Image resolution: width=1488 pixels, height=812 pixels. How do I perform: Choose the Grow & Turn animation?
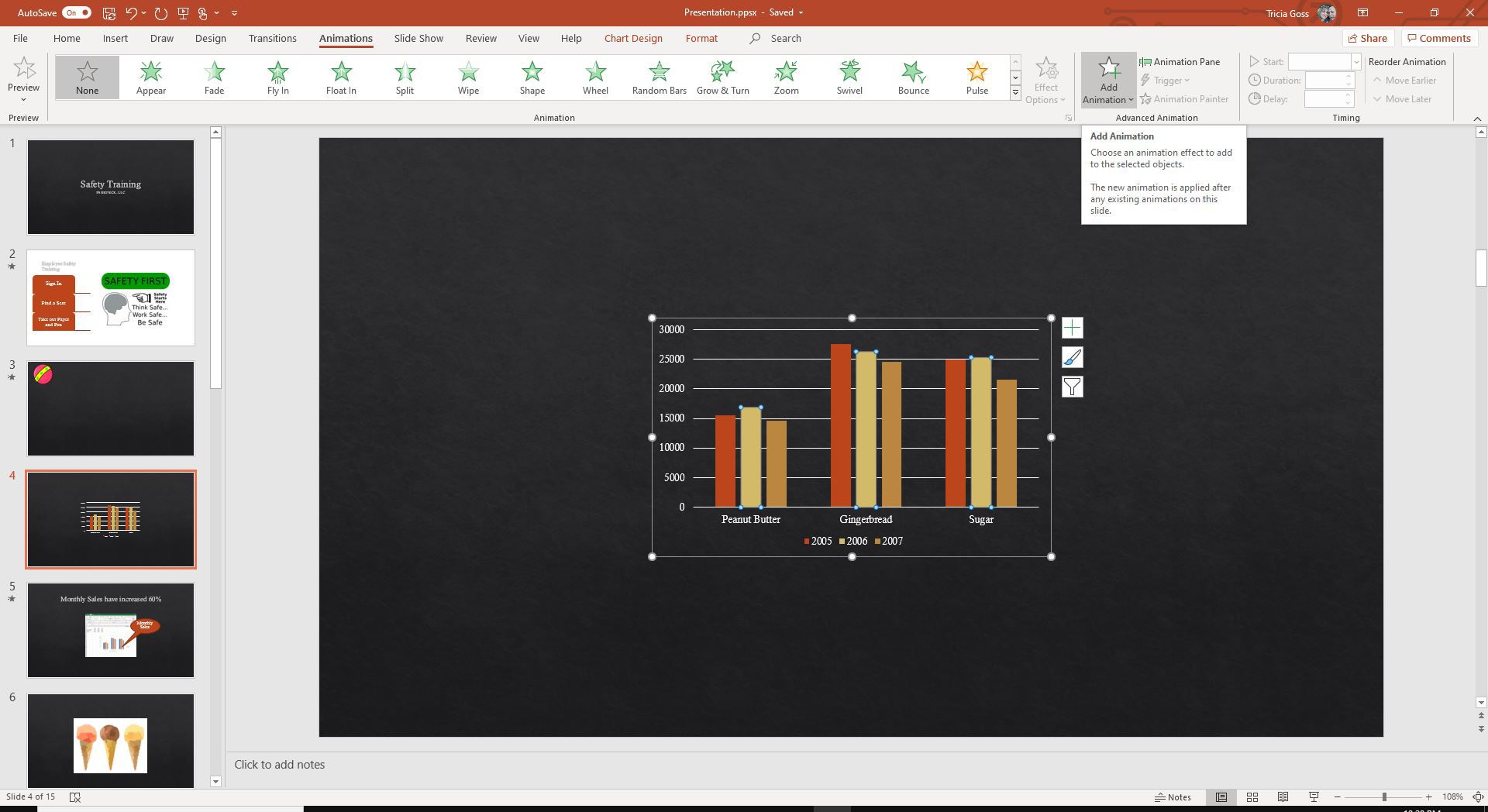(722, 77)
